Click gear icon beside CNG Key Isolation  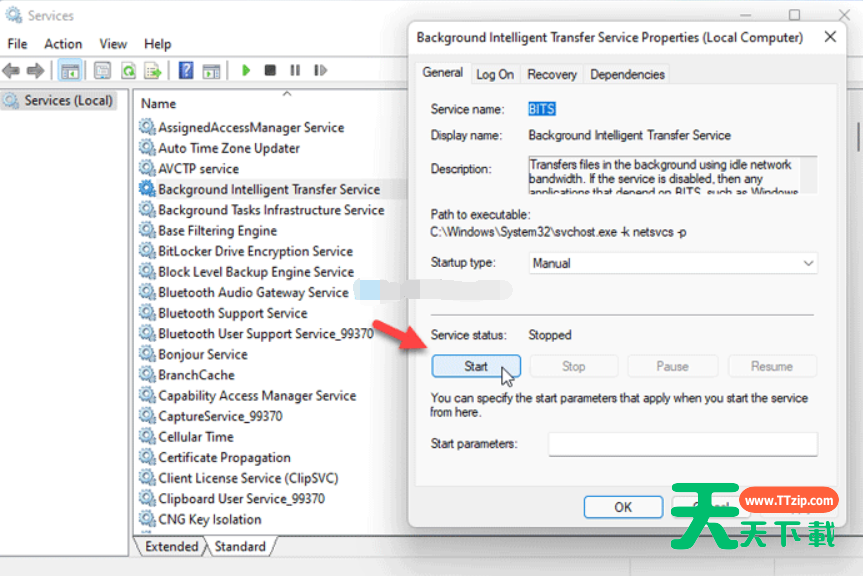click(x=147, y=519)
